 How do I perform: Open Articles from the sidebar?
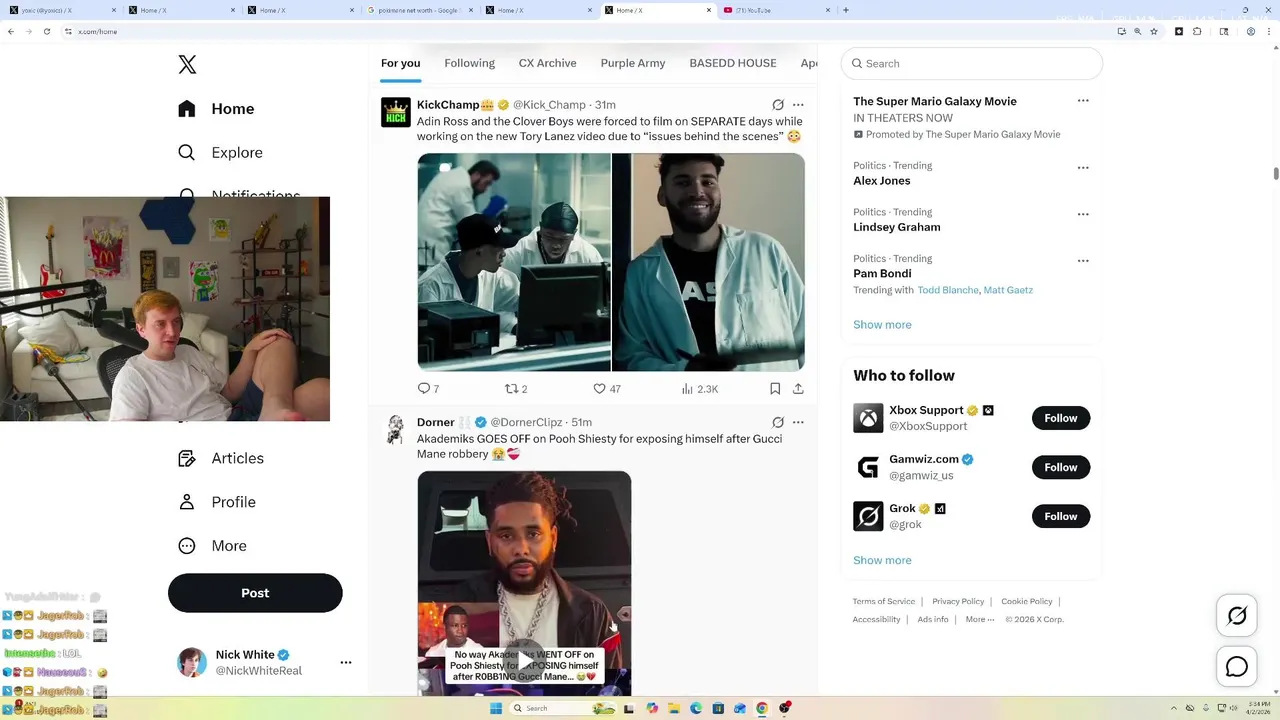tap(221, 458)
